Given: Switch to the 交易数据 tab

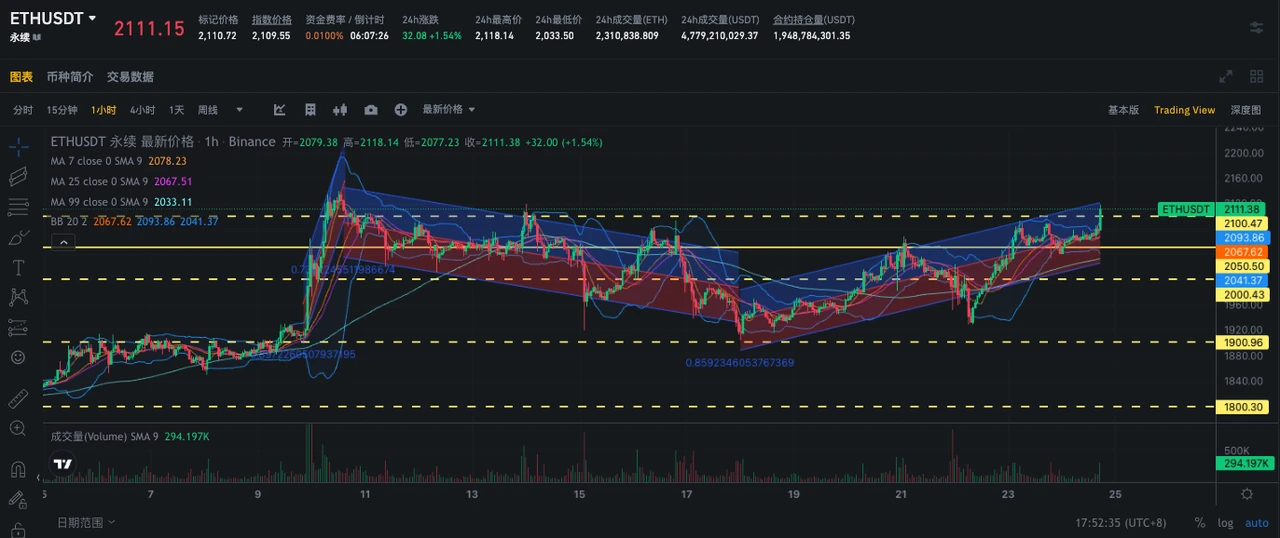Looking at the screenshot, I should pos(130,77).
